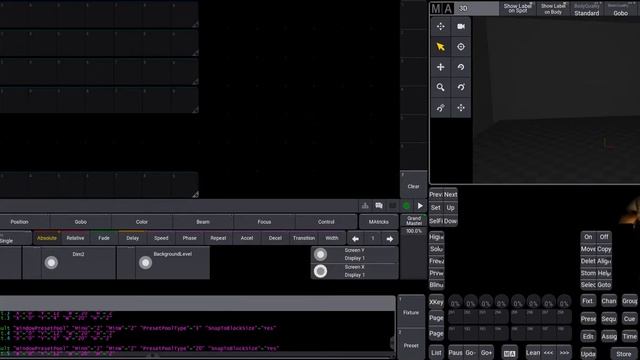Select the camera tool in 3D toolbar

click(461, 27)
